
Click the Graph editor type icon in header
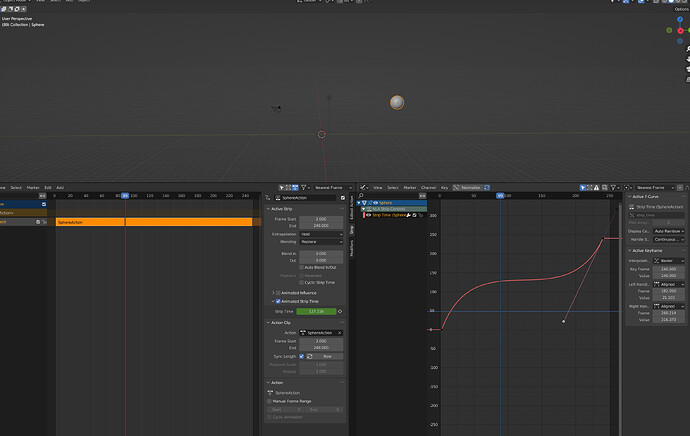click(x=363, y=187)
